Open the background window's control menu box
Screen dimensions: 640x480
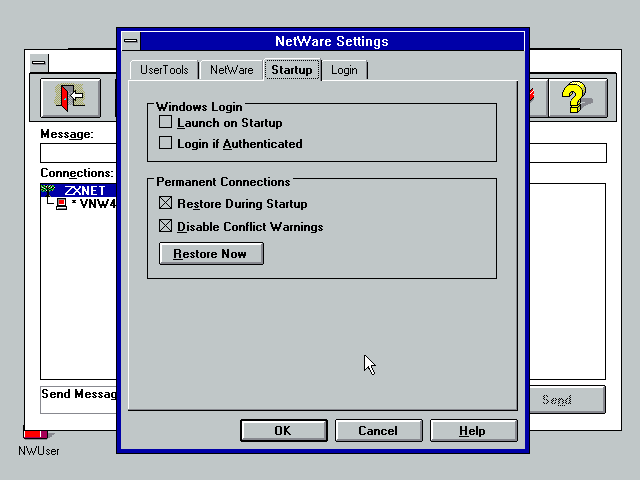pyautogui.click(x=39, y=63)
